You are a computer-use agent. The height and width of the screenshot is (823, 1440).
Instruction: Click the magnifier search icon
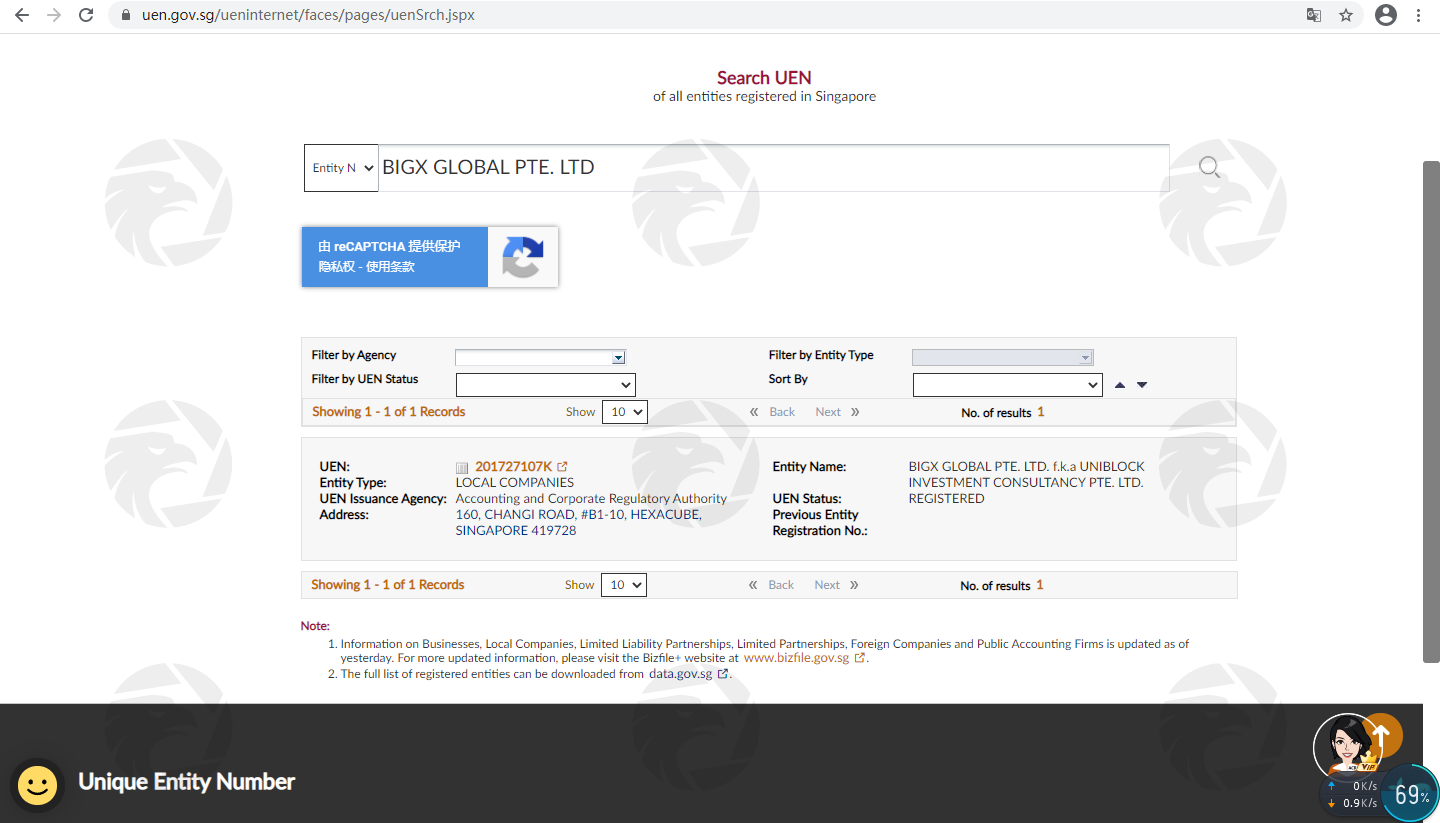point(1209,167)
